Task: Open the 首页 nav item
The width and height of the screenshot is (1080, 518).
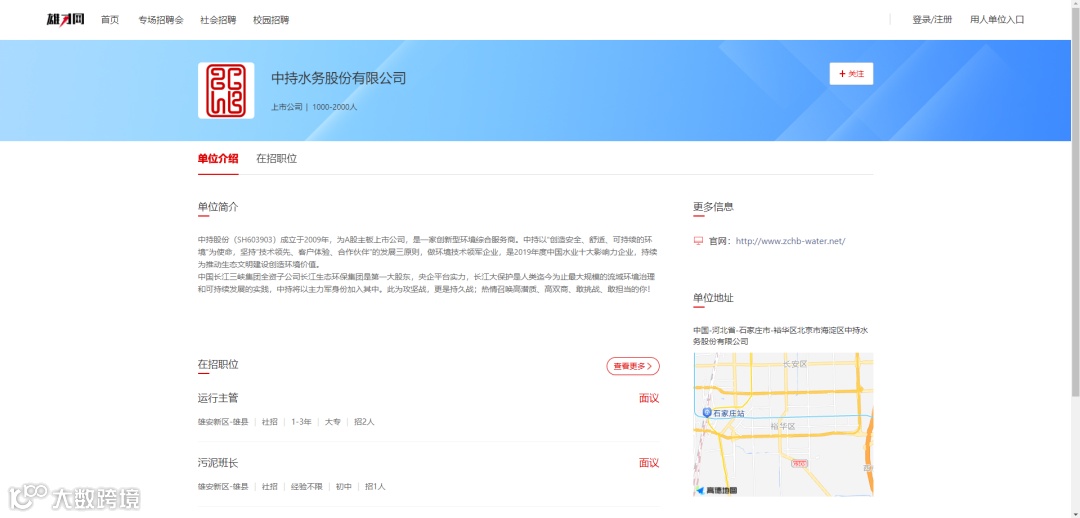Action: coord(110,20)
